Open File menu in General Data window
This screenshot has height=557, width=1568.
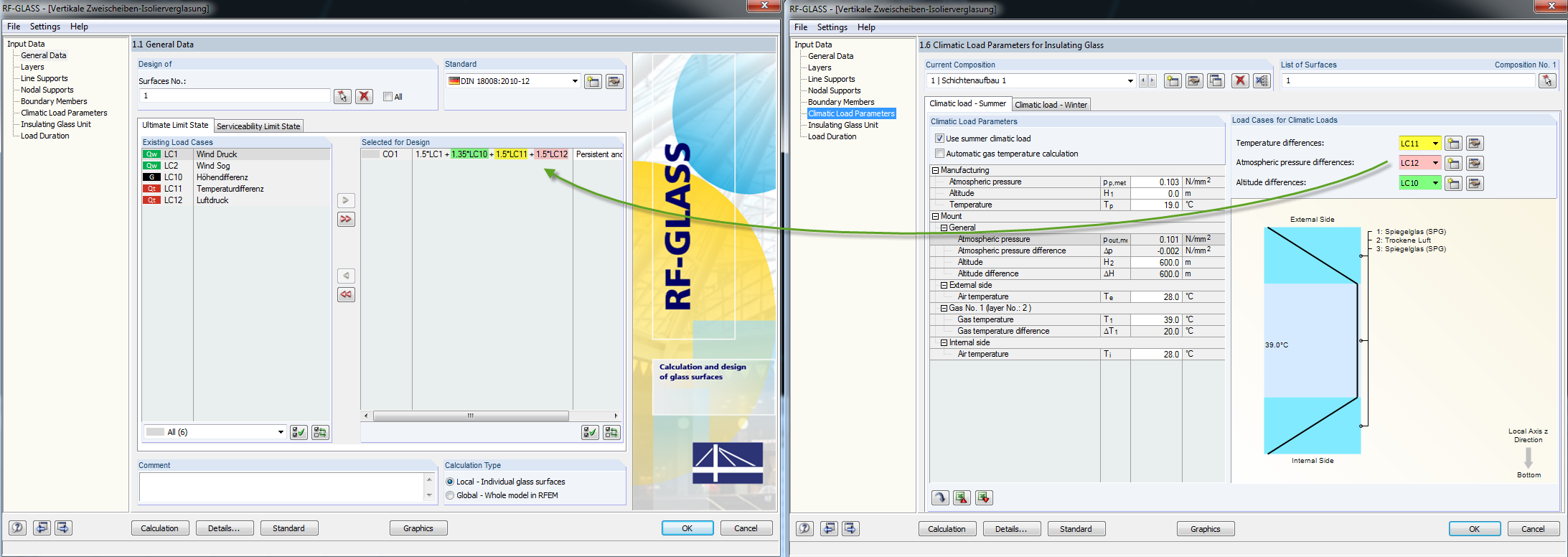(x=14, y=27)
